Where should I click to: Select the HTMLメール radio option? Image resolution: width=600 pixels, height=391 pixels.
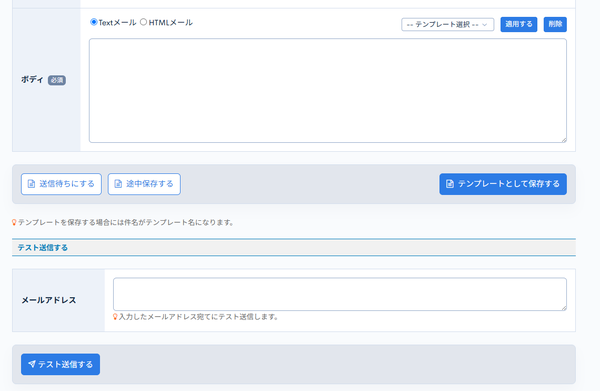tap(143, 22)
